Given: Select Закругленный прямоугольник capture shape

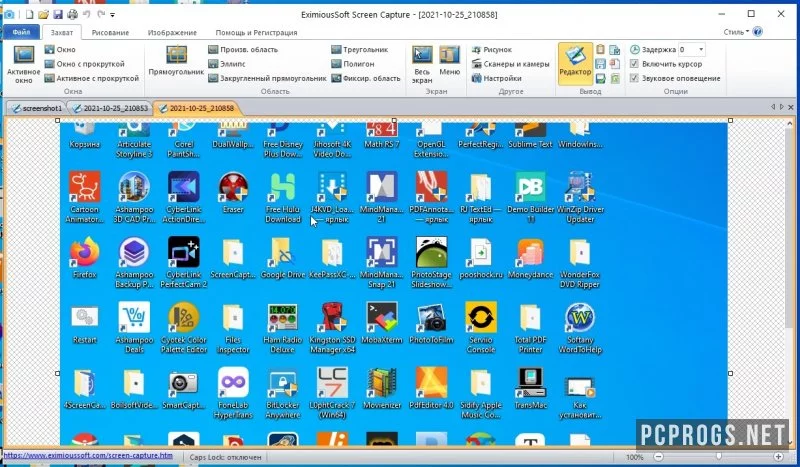Looking at the screenshot, I should point(267,78).
